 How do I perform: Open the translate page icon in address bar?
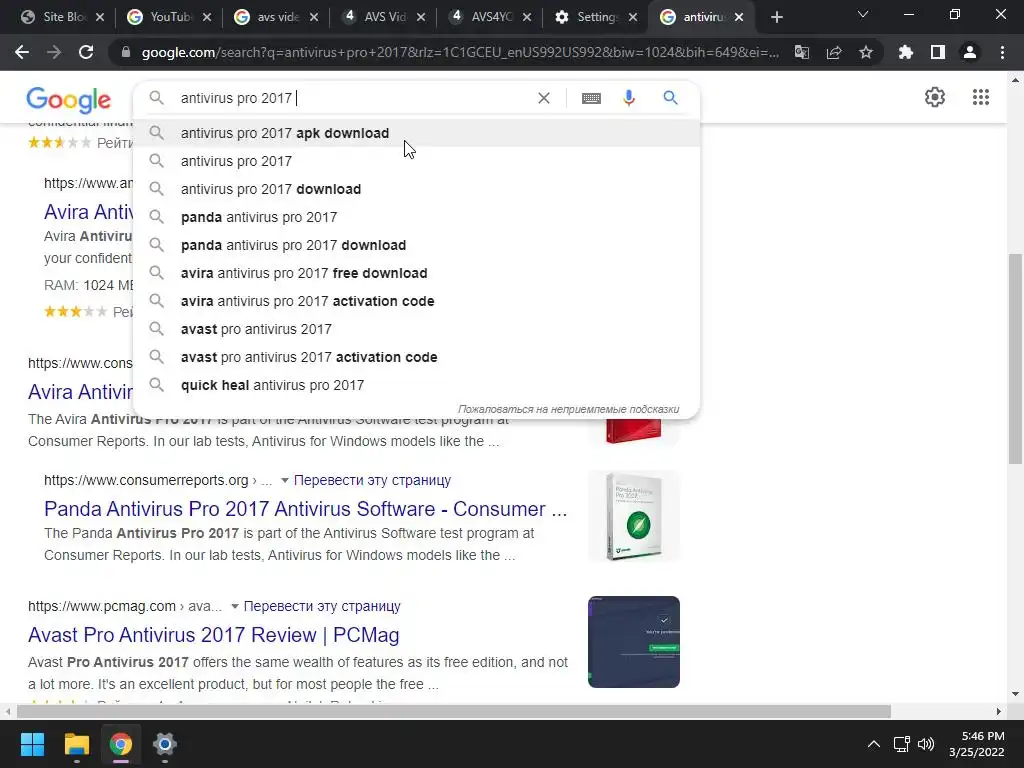[802, 52]
